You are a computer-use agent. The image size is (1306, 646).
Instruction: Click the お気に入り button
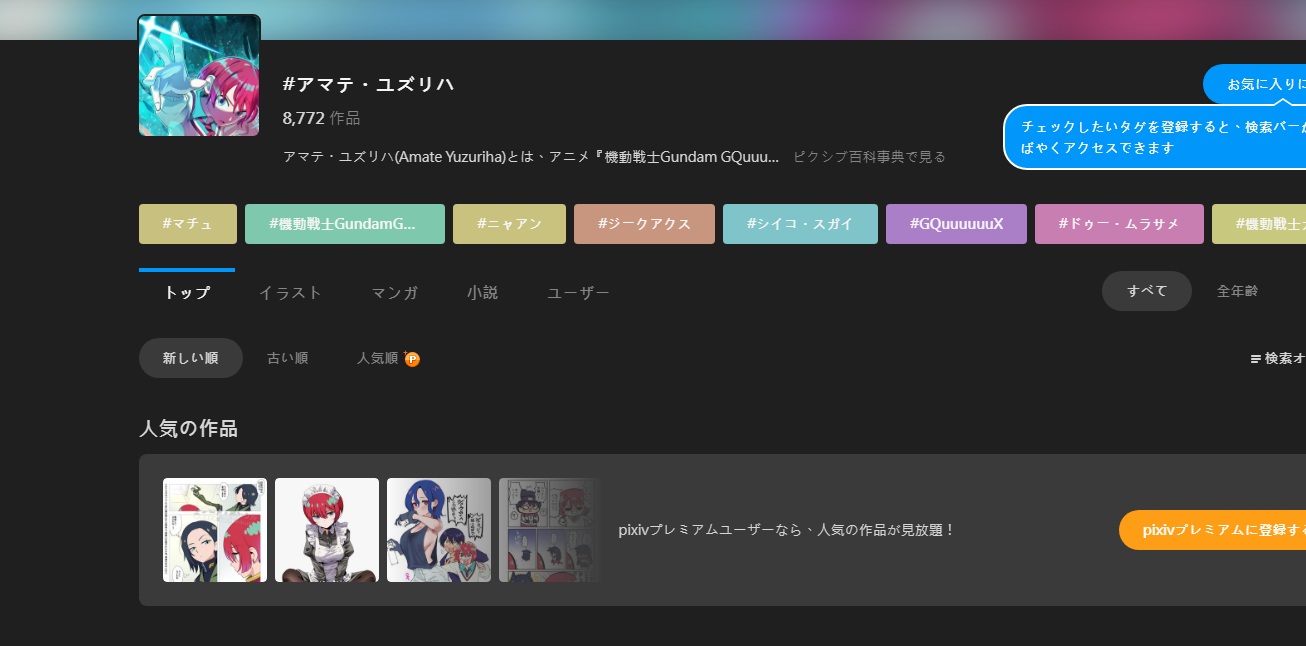(x=1255, y=84)
